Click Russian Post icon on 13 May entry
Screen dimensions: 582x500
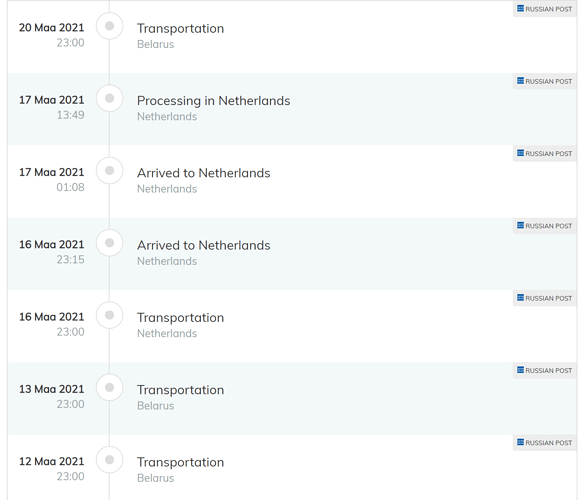(520, 370)
